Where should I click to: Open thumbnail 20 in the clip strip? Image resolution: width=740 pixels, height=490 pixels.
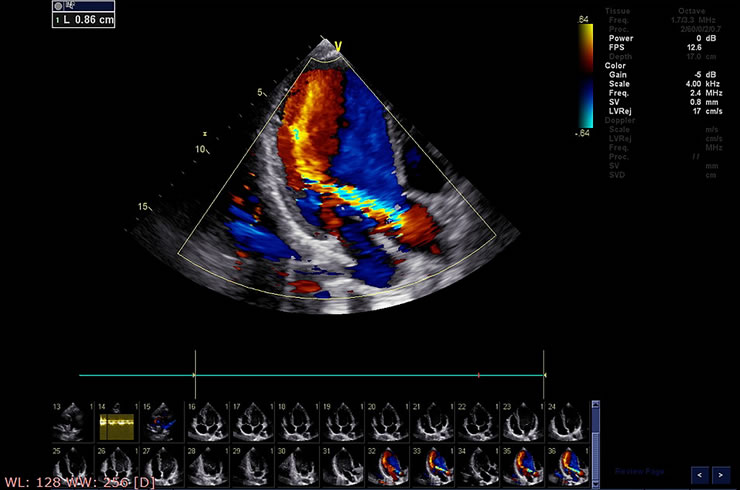click(x=386, y=422)
